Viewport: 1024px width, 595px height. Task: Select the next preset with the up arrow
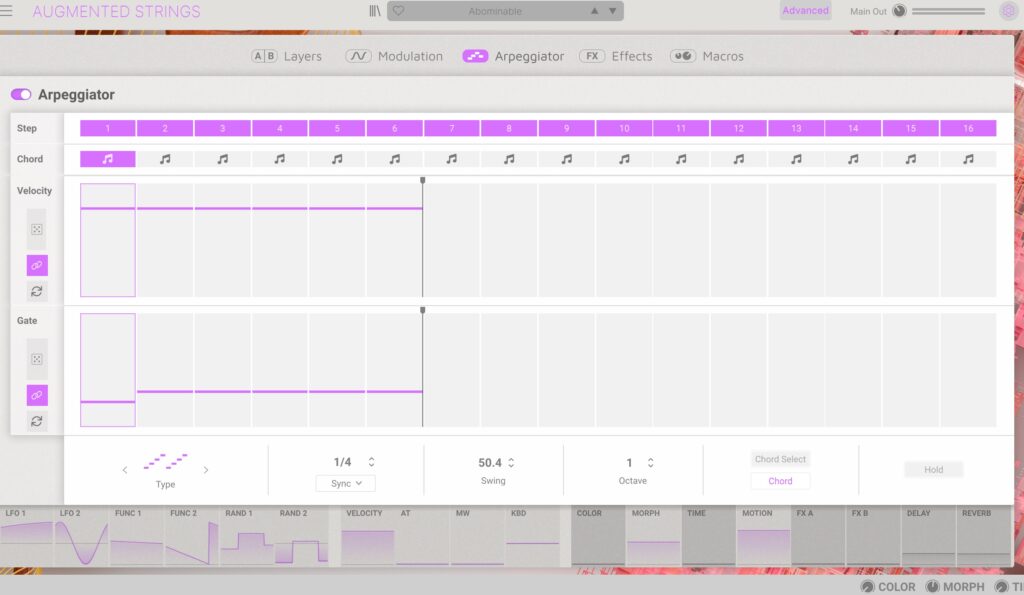(595, 11)
